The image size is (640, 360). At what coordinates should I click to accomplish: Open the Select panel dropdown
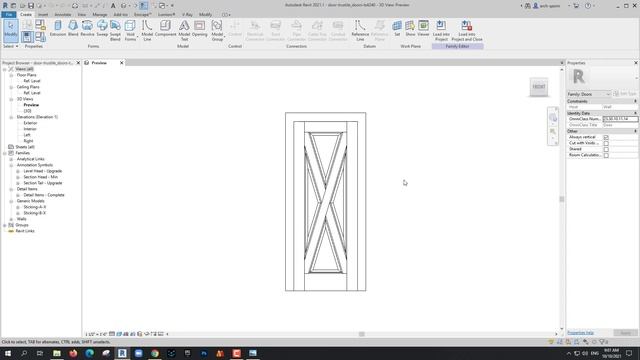click(11, 46)
